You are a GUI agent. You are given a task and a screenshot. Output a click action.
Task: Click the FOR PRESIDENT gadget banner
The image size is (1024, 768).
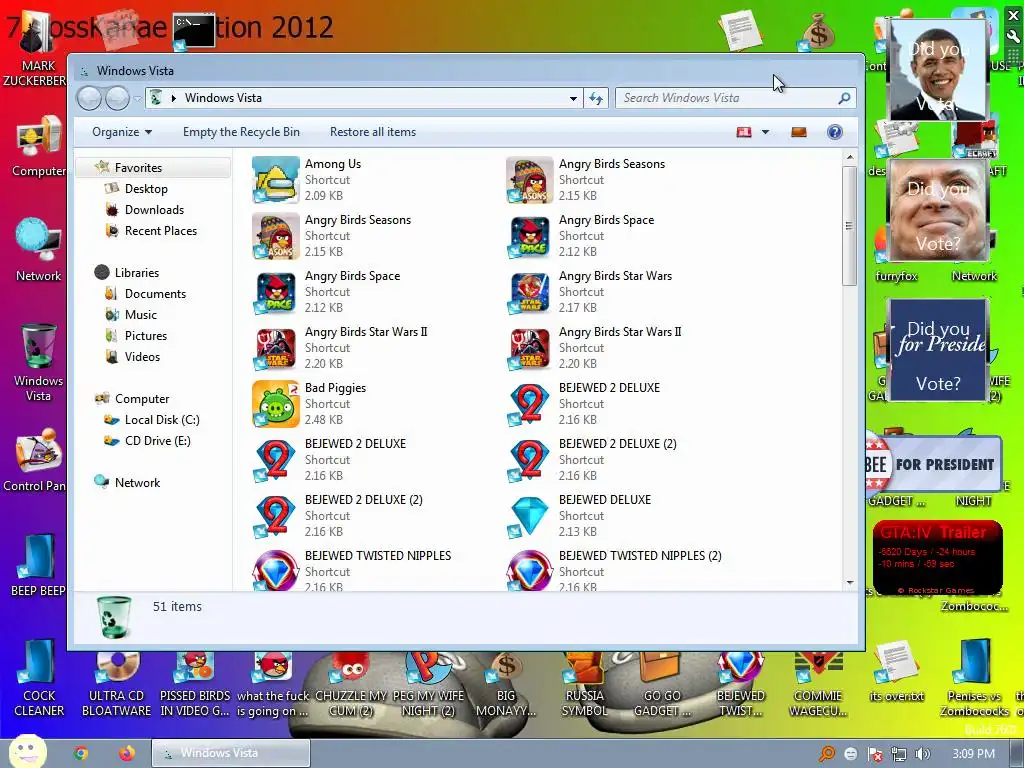933,464
